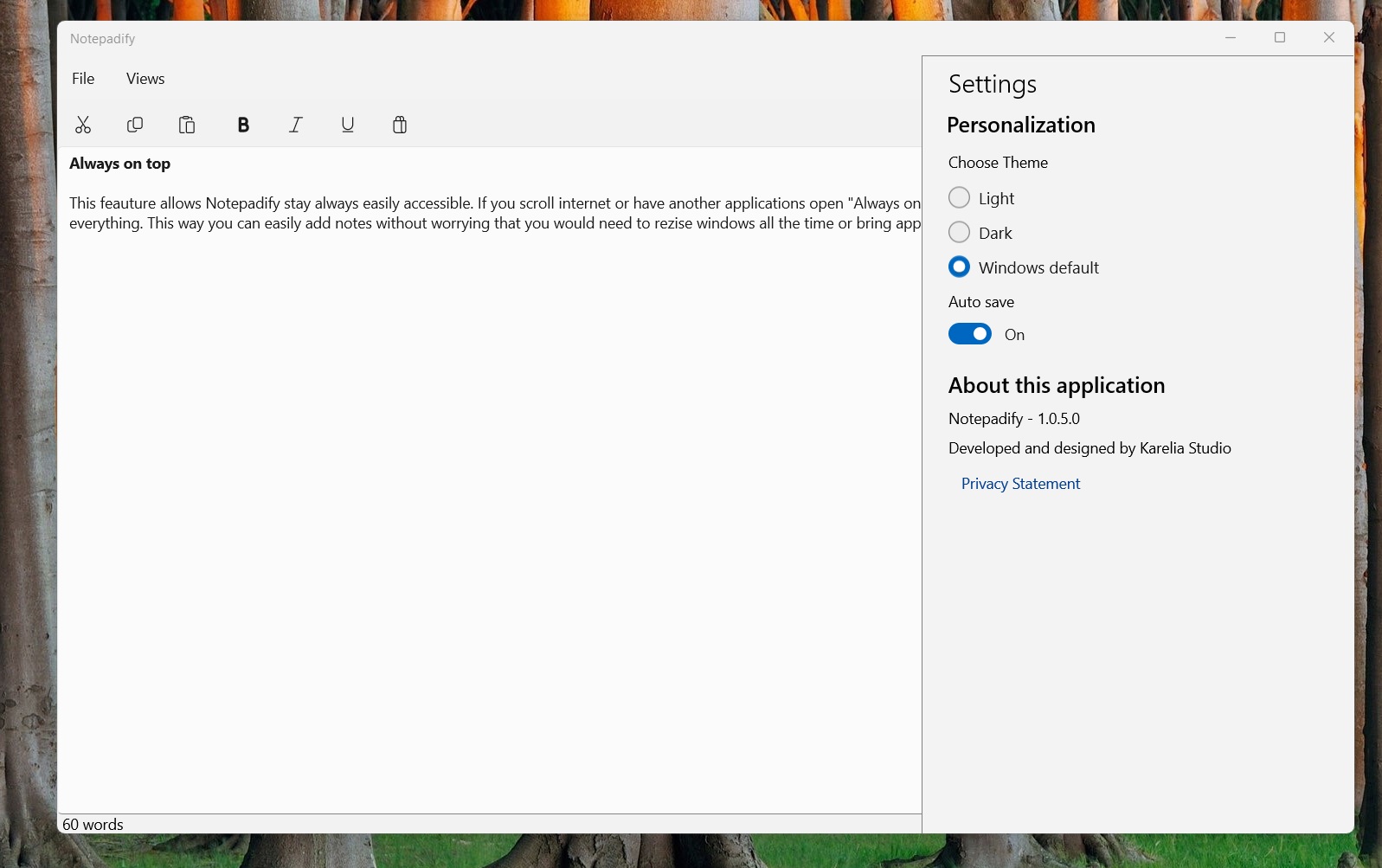Minimize the Notepadify window
Screen dimensions: 1382x868
tap(1231, 37)
